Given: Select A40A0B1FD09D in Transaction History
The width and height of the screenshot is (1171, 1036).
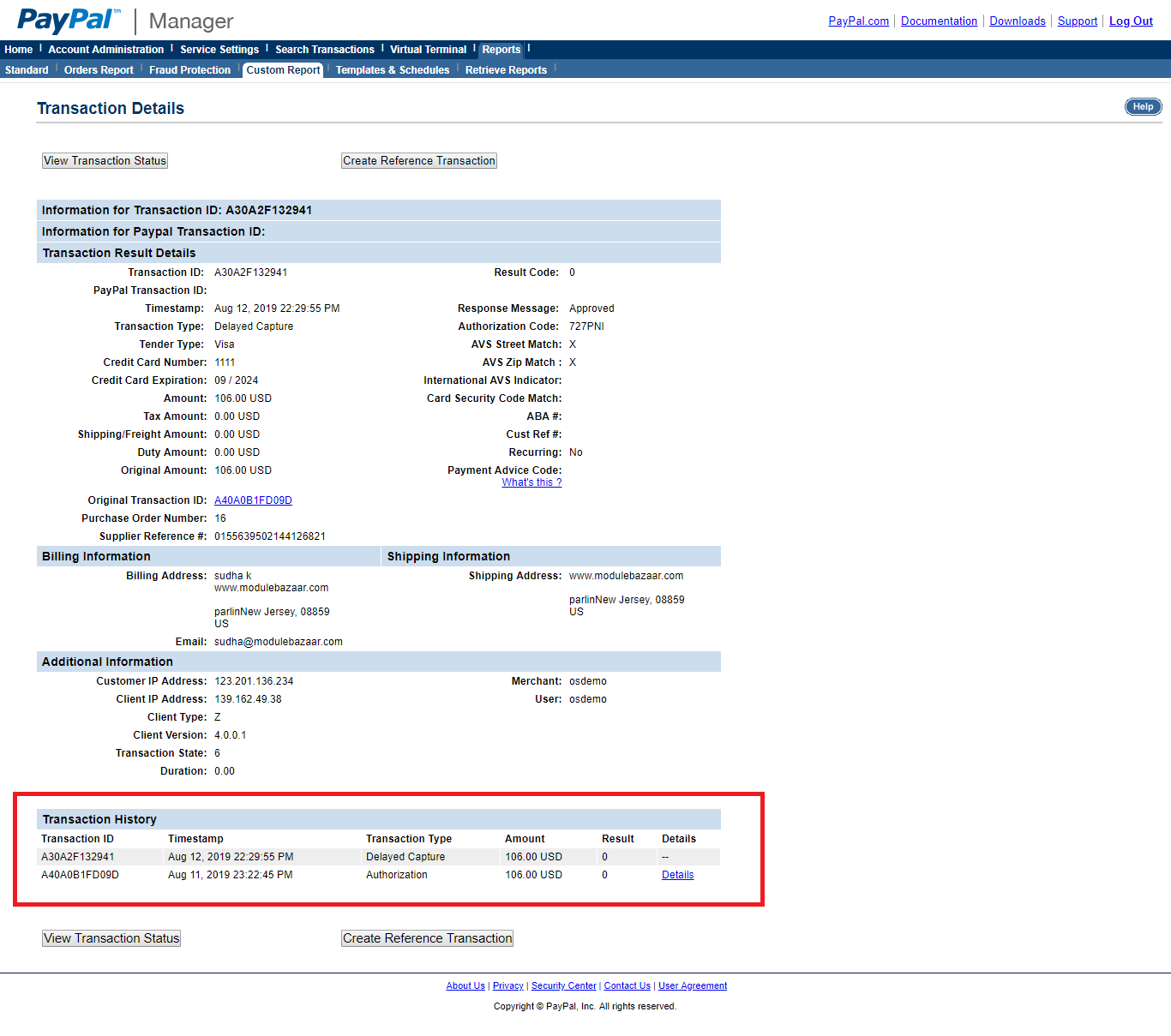Looking at the screenshot, I should [x=81, y=875].
